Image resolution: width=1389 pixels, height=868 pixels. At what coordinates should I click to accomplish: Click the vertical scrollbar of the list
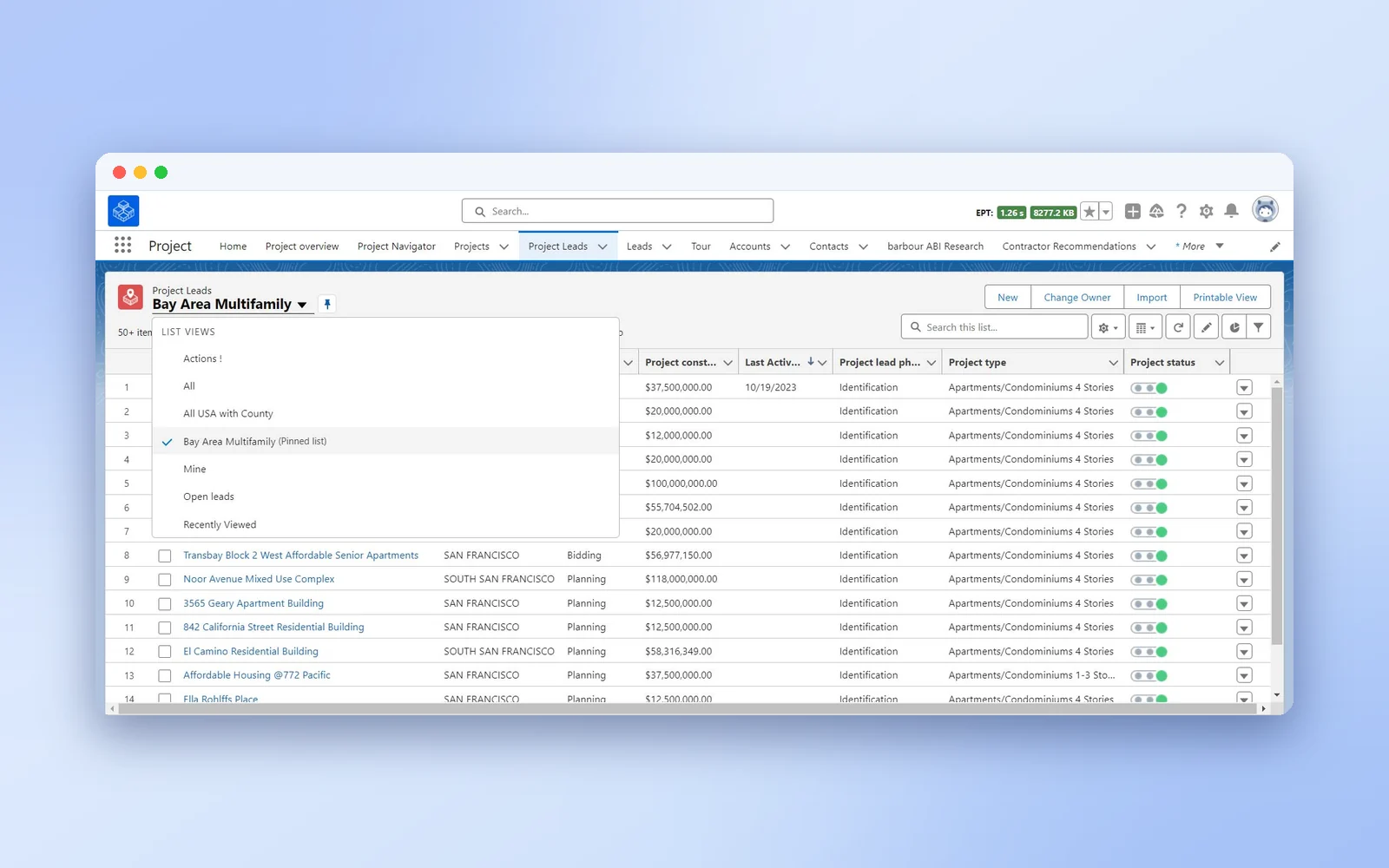click(x=1276, y=516)
